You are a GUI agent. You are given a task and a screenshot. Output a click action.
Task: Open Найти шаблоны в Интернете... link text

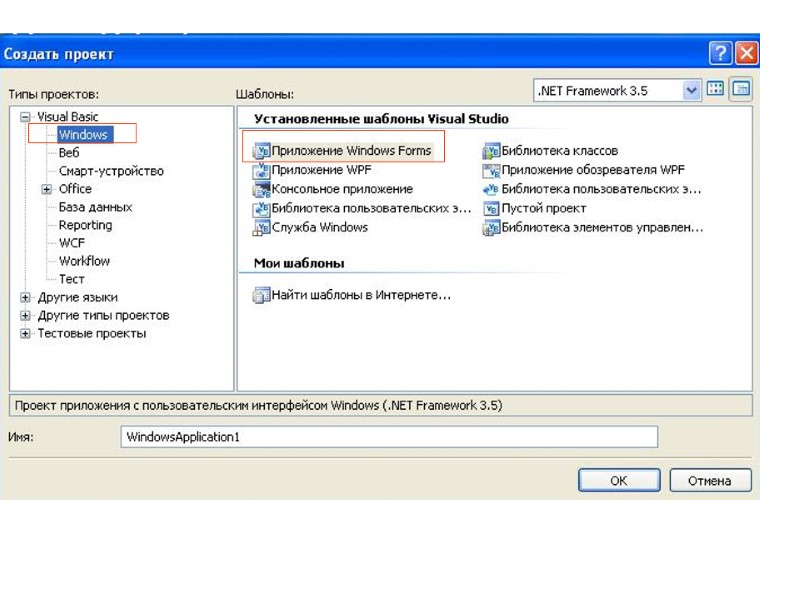click(361, 295)
